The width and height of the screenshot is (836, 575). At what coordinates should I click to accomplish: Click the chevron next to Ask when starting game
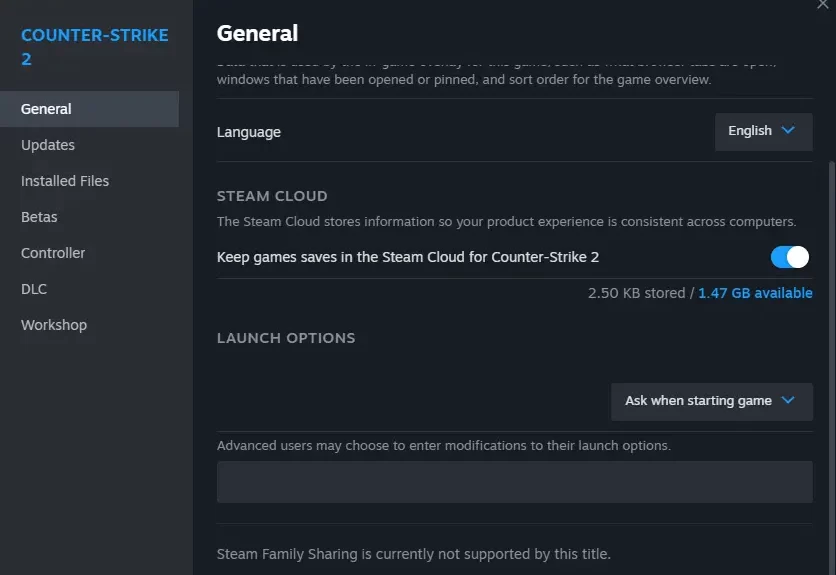click(x=788, y=400)
